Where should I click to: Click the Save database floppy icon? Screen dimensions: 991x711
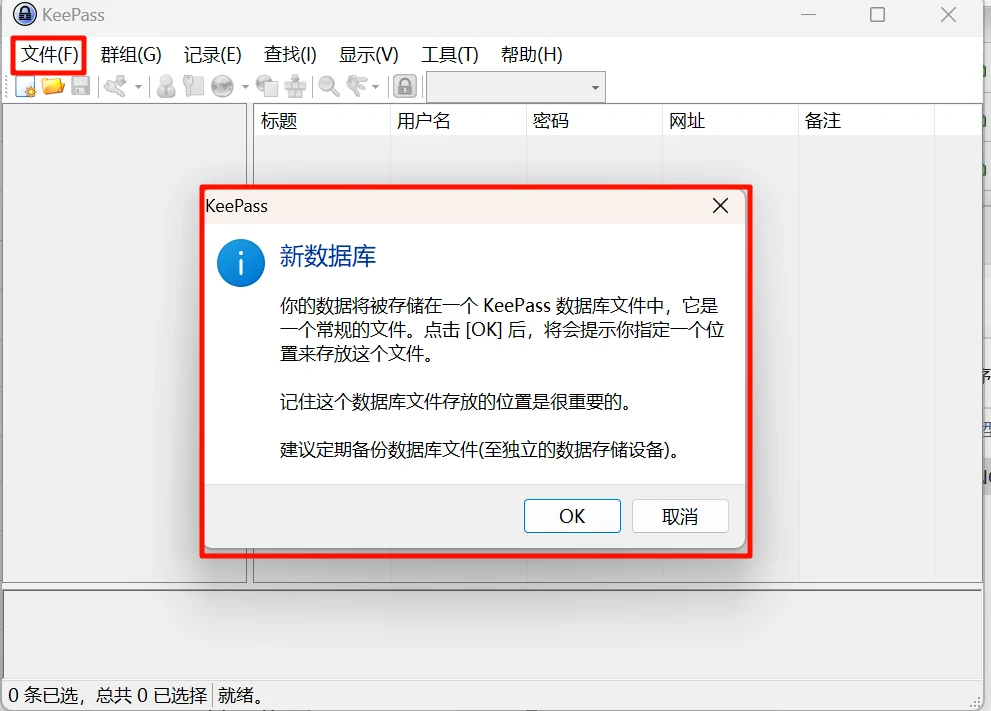[81, 86]
